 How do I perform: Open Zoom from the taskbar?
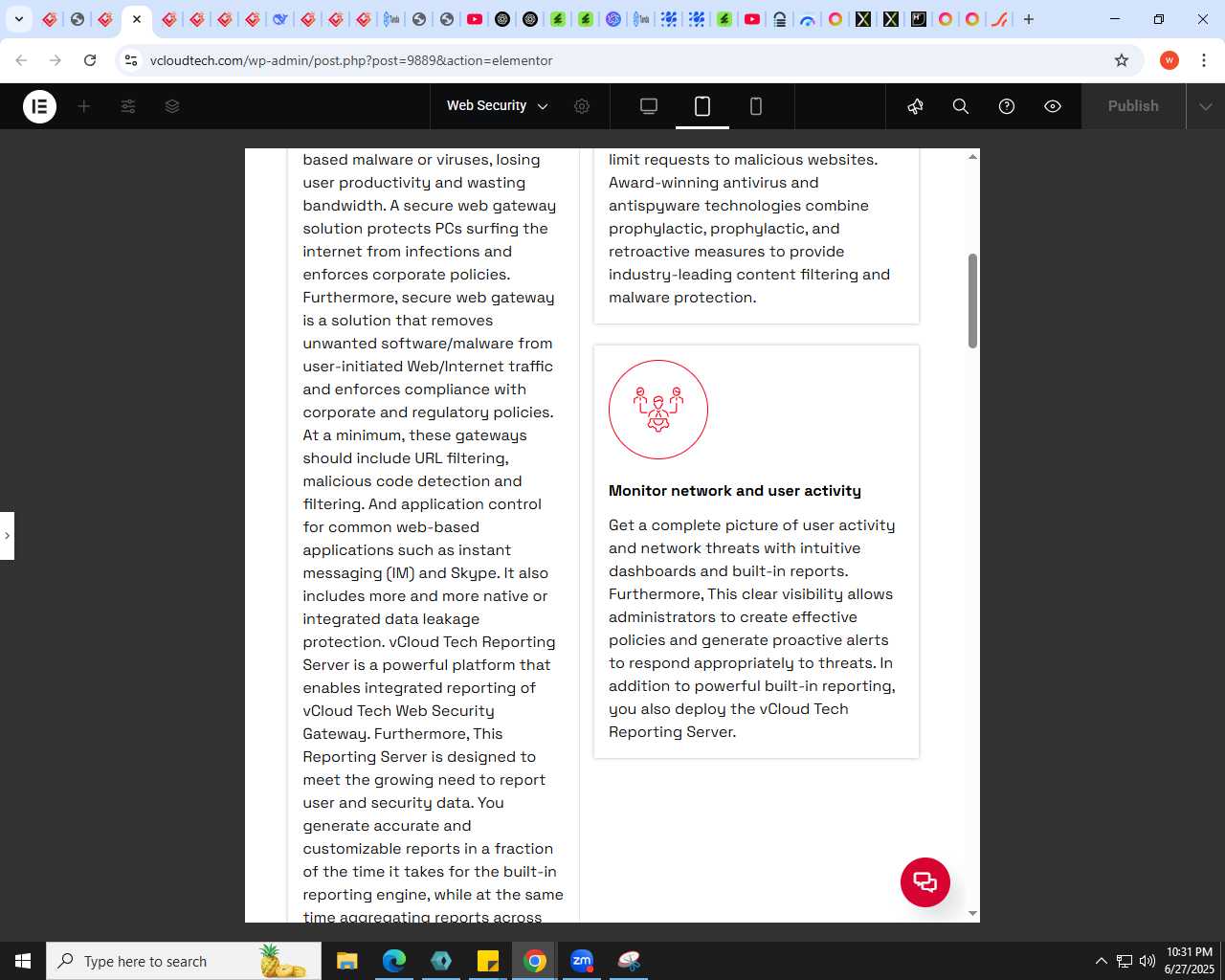[x=582, y=961]
